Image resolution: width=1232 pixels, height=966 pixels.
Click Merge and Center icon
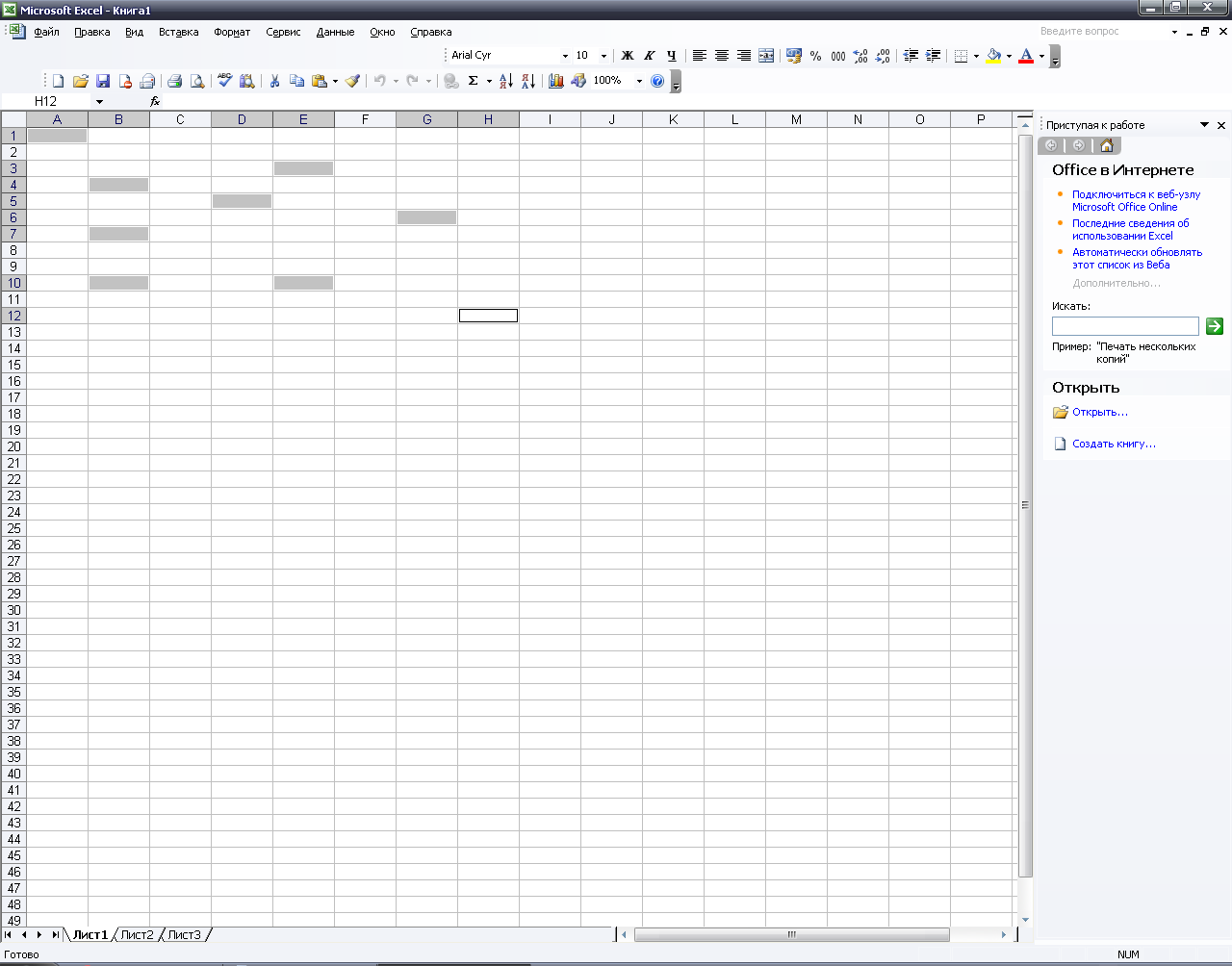coord(766,56)
